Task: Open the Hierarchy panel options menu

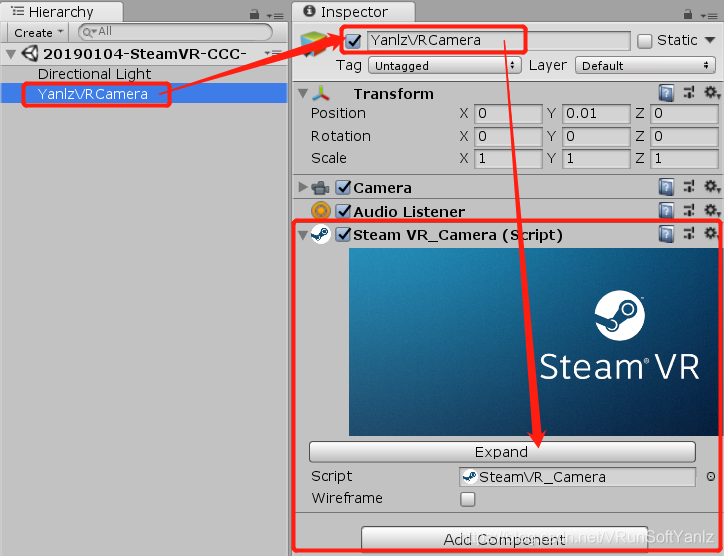Action: pyautogui.click(x=276, y=16)
